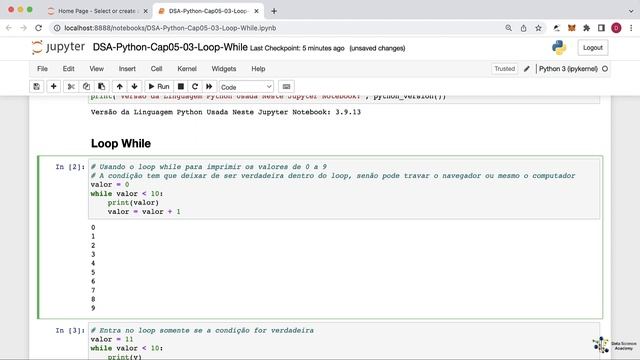This screenshot has height=360, width=640.
Task: Save notebook with the floppy disk icon
Action: (x=37, y=87)
